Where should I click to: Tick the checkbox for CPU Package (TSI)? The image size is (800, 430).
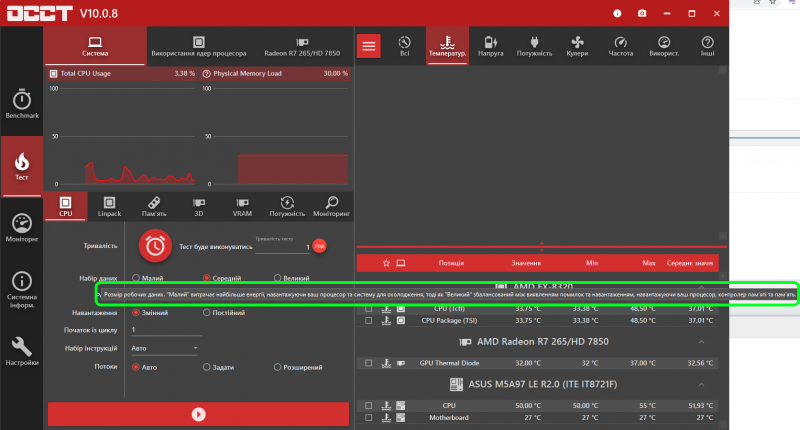click(x=369, y=321)
